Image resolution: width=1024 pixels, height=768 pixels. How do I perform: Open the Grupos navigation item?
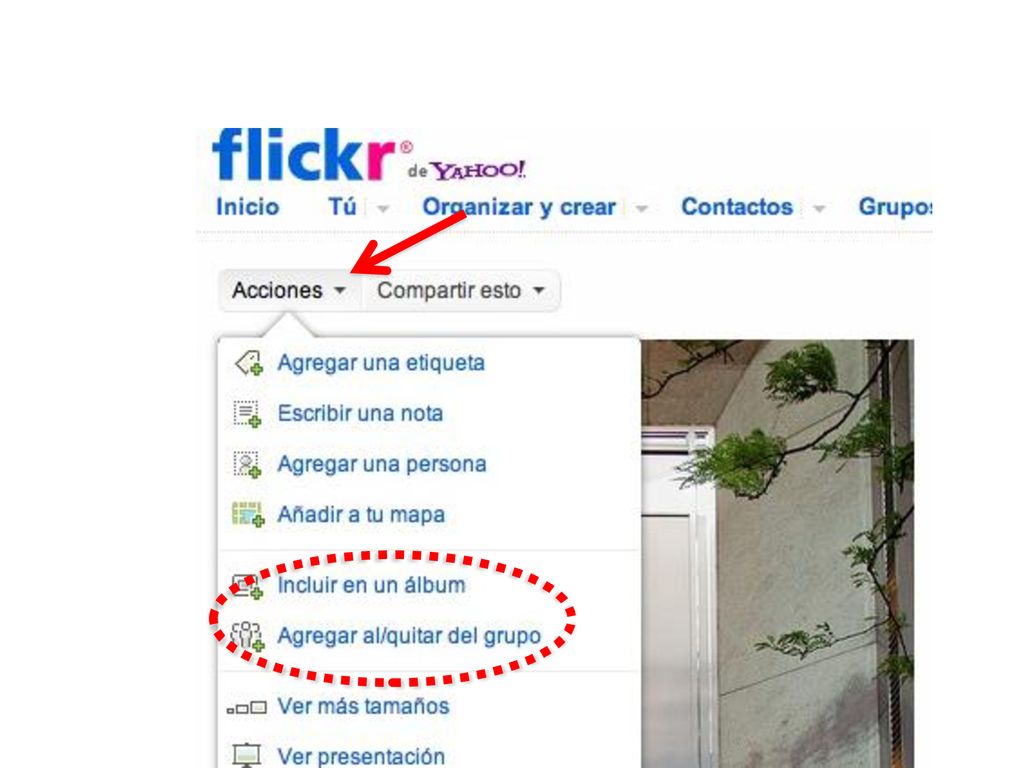(x=895, y=207)
